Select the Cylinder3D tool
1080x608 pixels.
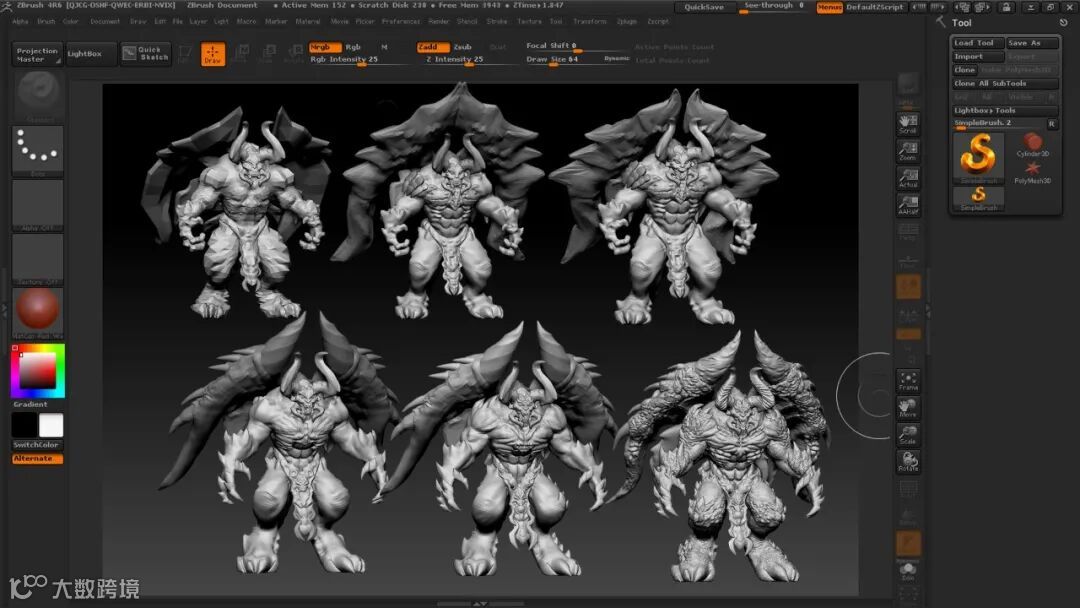point(1032,145)
